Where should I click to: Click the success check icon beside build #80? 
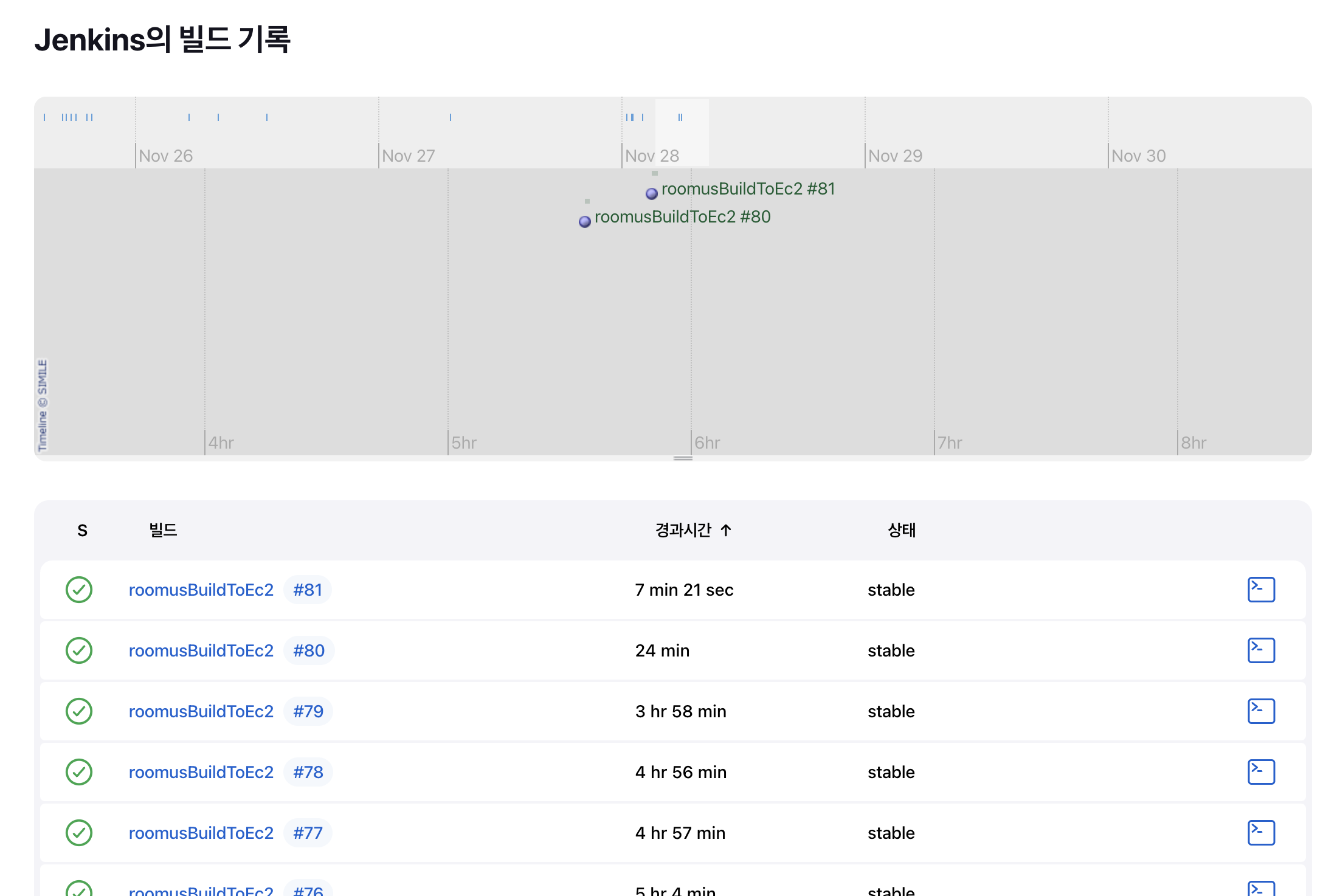click(x=78, y=650)
